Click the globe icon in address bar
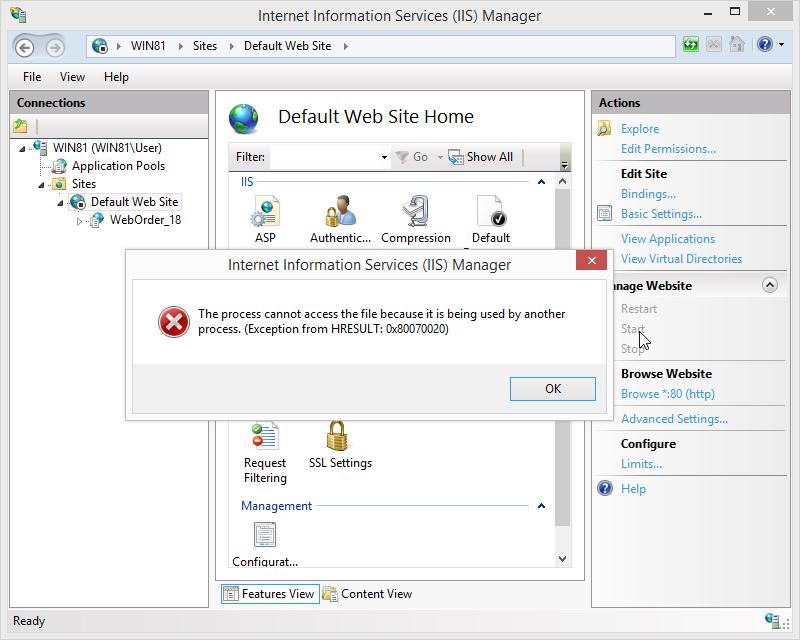800x640 pixels. point(100,46)
